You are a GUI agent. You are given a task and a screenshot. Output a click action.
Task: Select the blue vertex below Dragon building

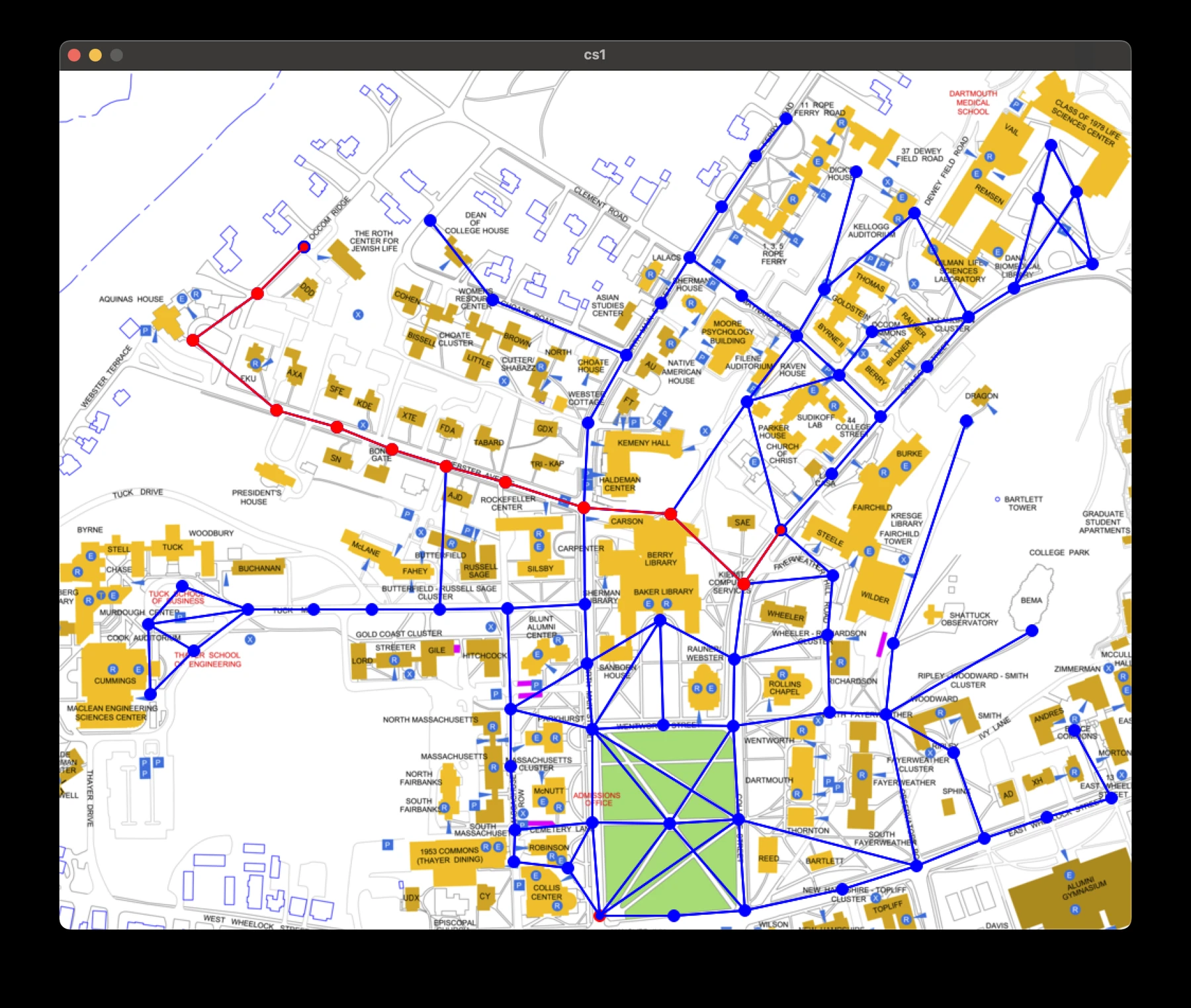(966, 420)
